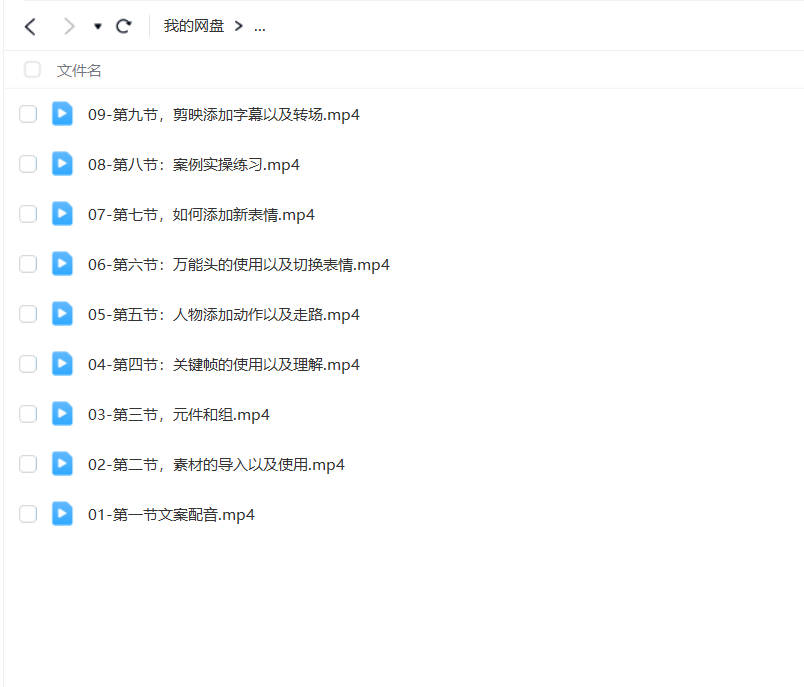The width and height of the screenshot is (804, 687).
Task: Open 06-第六节：万能头的使用以及切换表情.mp4
Action: tap(238, 265)
